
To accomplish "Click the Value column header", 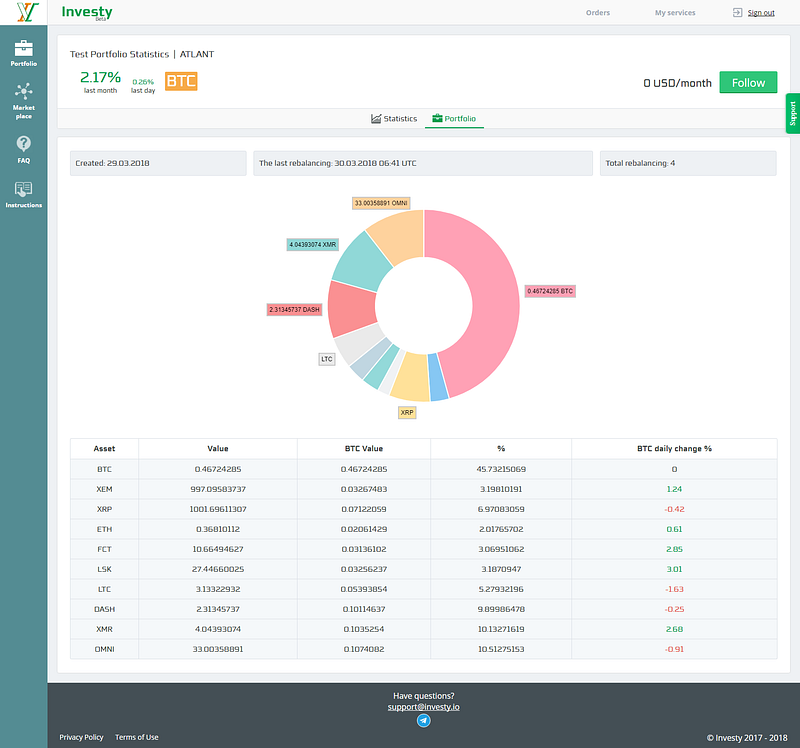I will coord(218,448).
